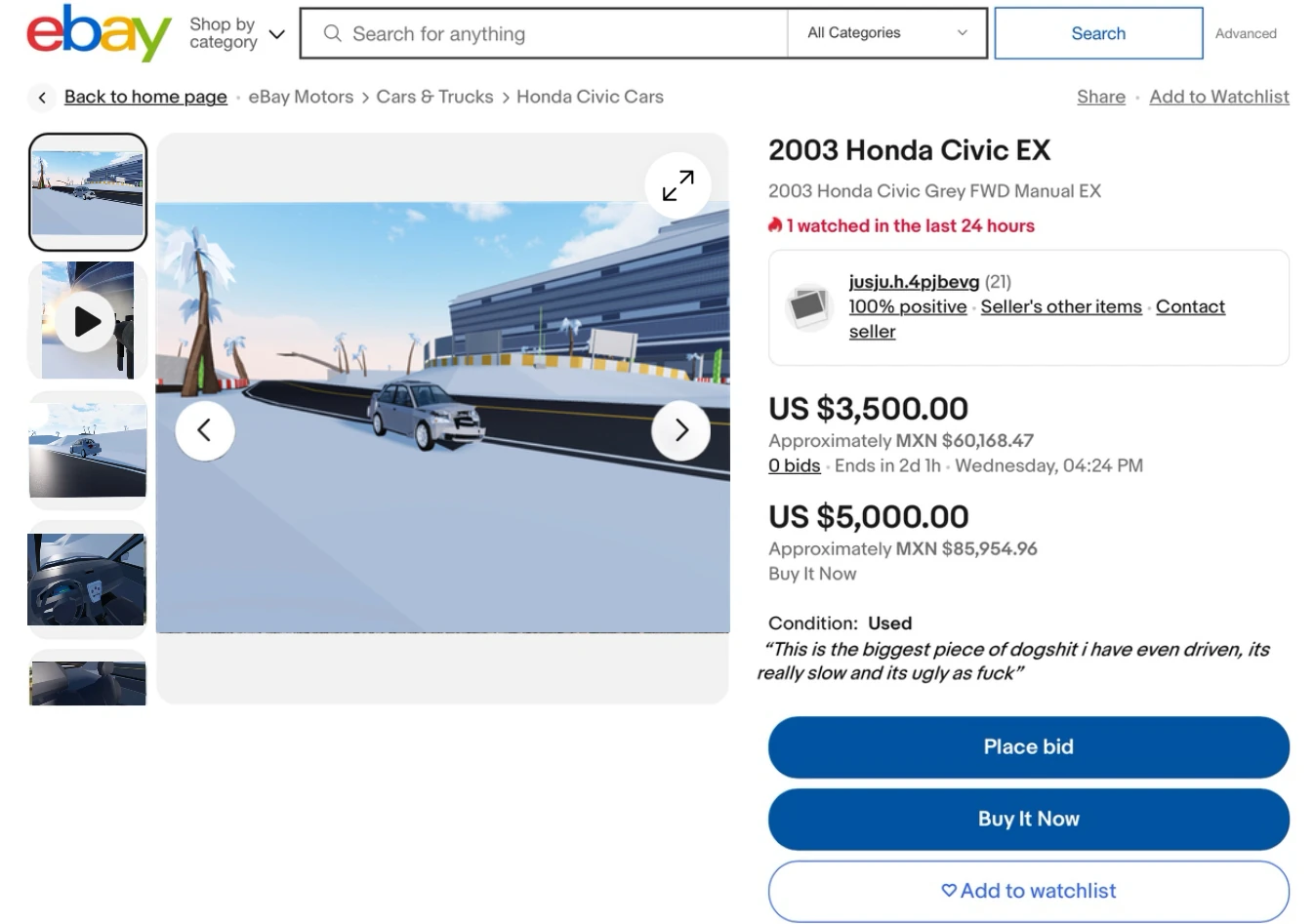Image resolution: width=1314 pixels, height=924 pixels.
Task: Click the back chevron beside Back to home page
Action: point(42,98)
